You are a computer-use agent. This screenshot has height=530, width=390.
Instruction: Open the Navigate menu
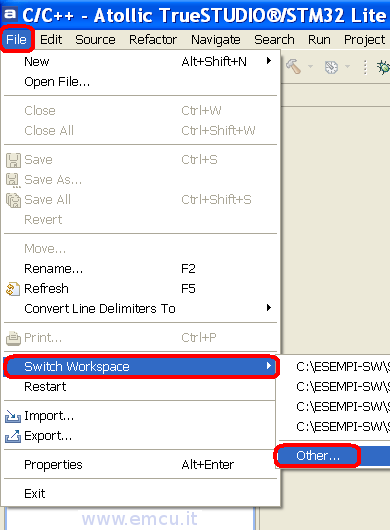pos(216,40)
